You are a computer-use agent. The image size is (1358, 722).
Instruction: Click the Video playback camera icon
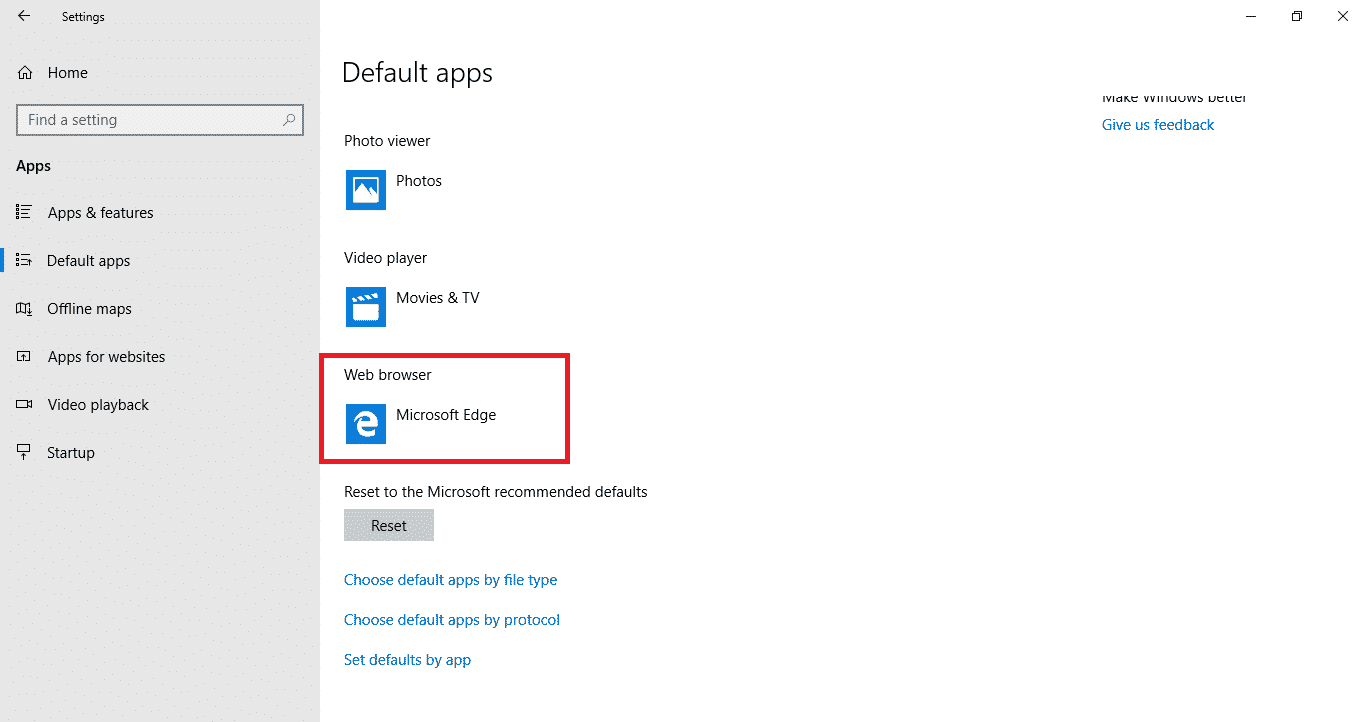(x=24, y=405)
